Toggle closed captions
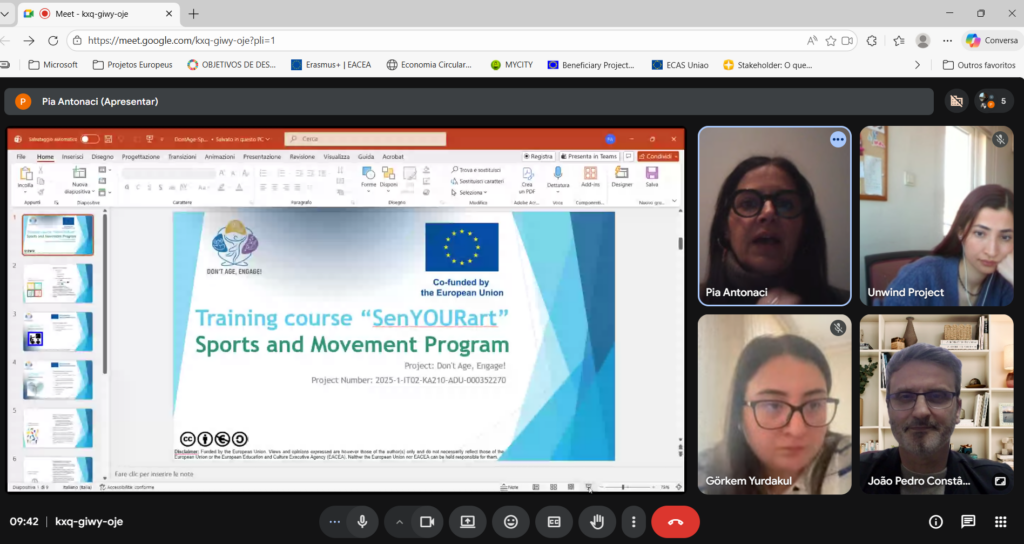Image resolution: width=1024 pixels, height=544 pixels. click(x=554, y=521)
